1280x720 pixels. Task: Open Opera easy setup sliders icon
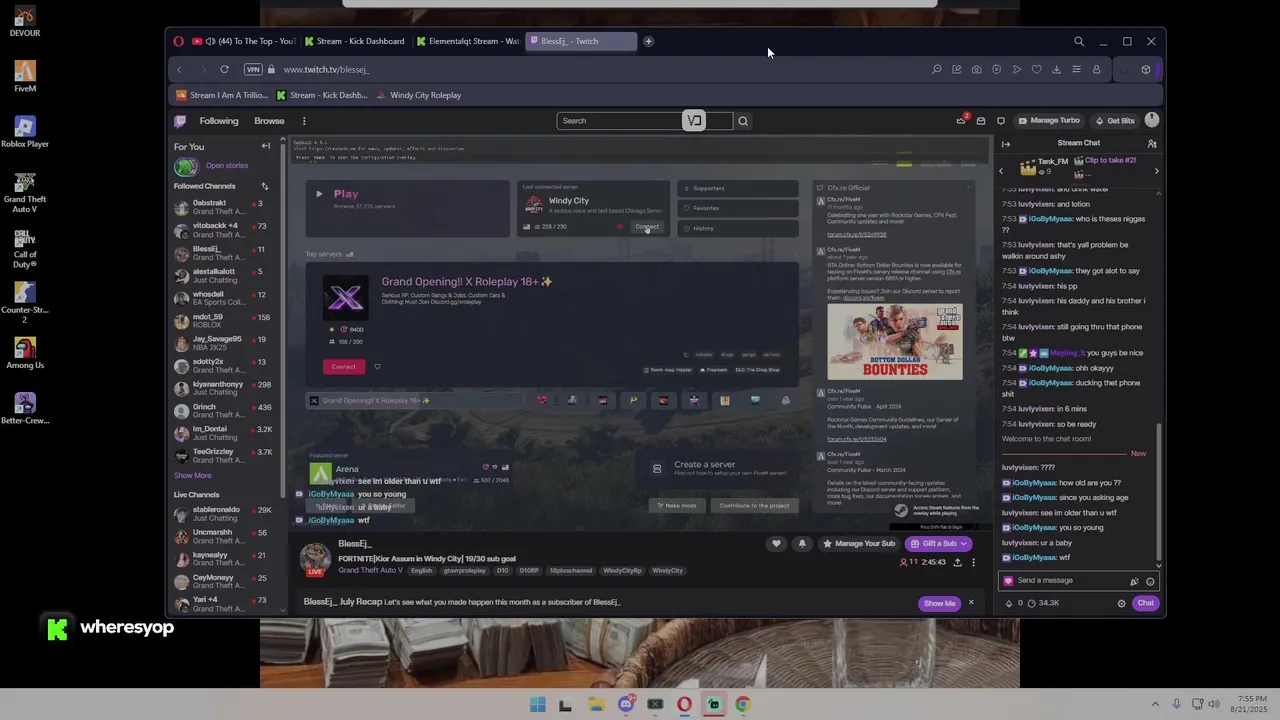point(1076,69)
